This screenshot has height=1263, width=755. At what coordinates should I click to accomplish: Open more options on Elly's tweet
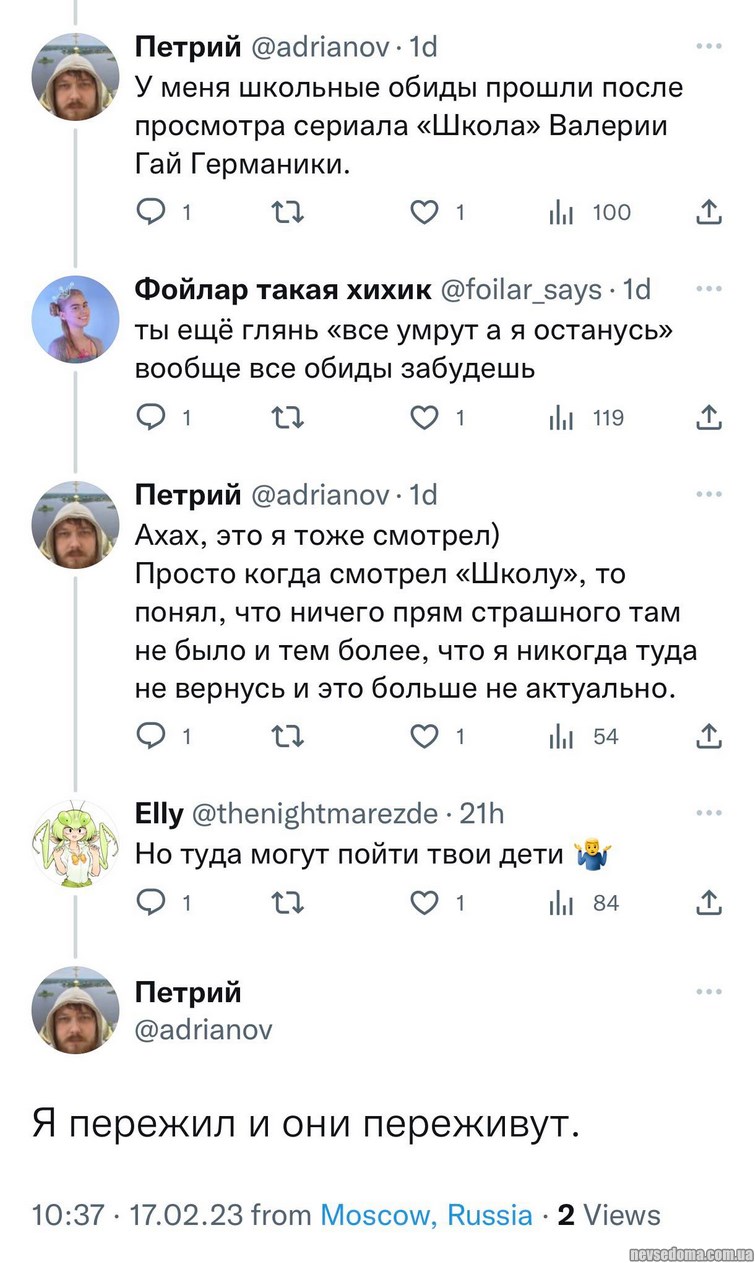click(x=708, y=814)
